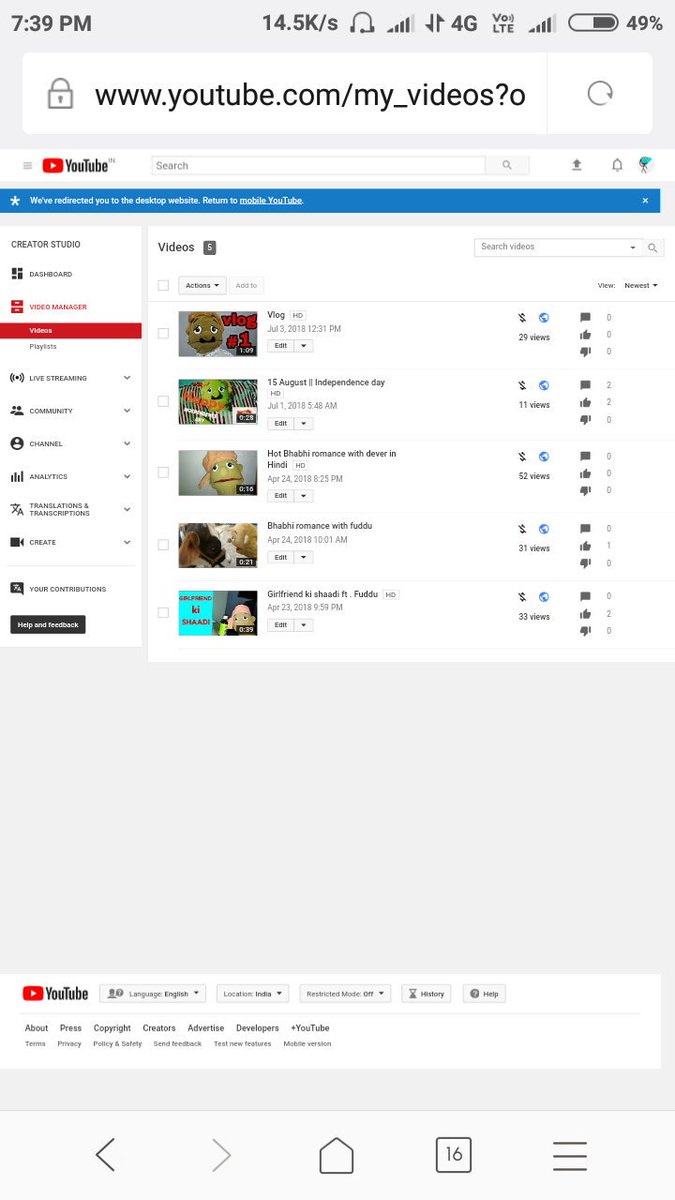Expand the Live Streaming sidebar section
The image size is (675, 1200).
[x=70, y=378]
